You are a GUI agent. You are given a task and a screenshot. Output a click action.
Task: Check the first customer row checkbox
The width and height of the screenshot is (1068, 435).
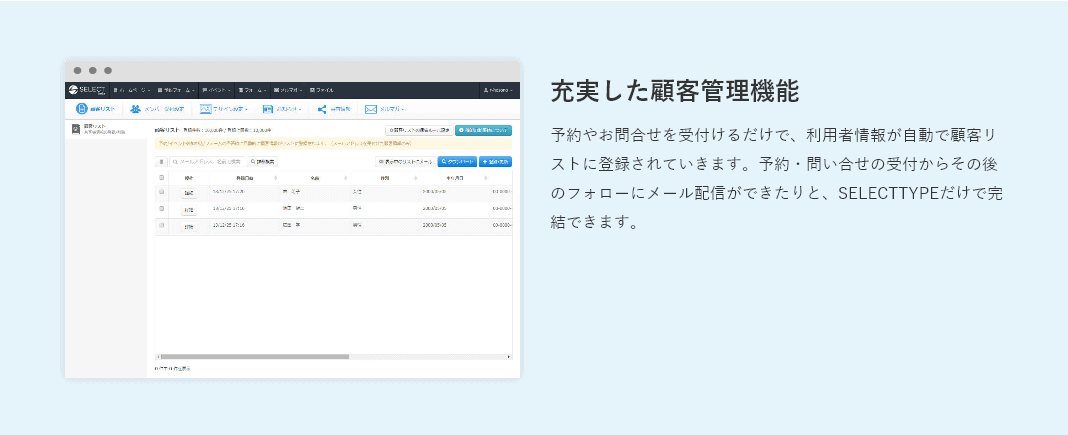tap(161, 192)
